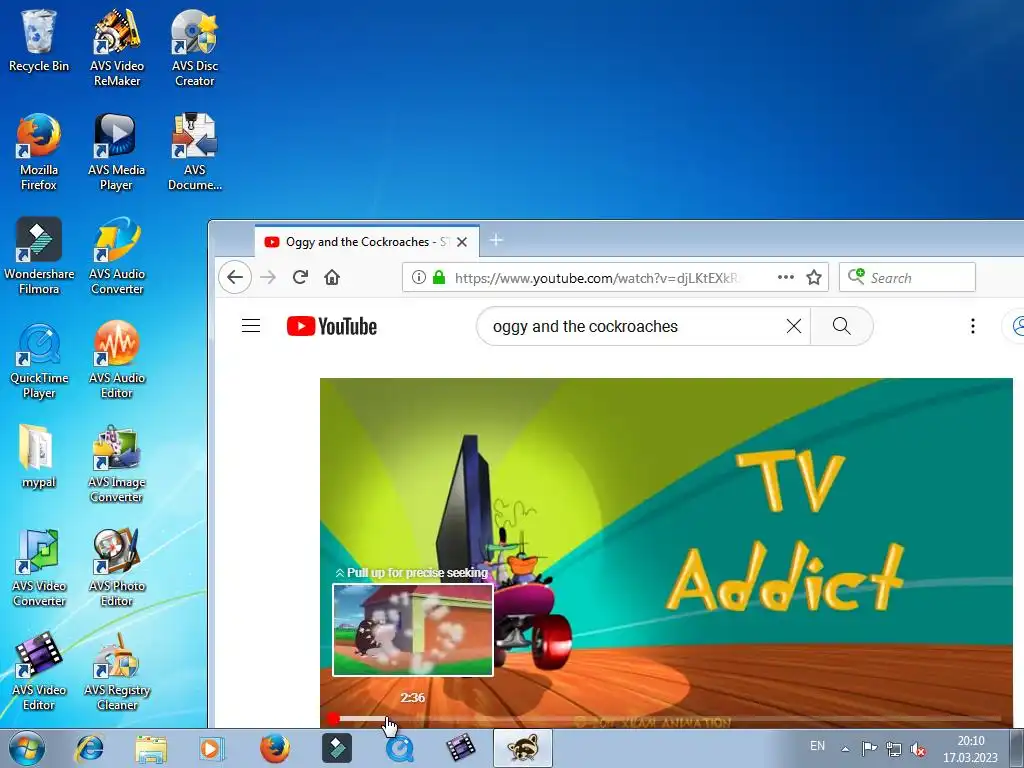The width and height of the screenshot is (1024, 768).
Task: Open AVS Video Converter shortcut
Action: point(39,568)
